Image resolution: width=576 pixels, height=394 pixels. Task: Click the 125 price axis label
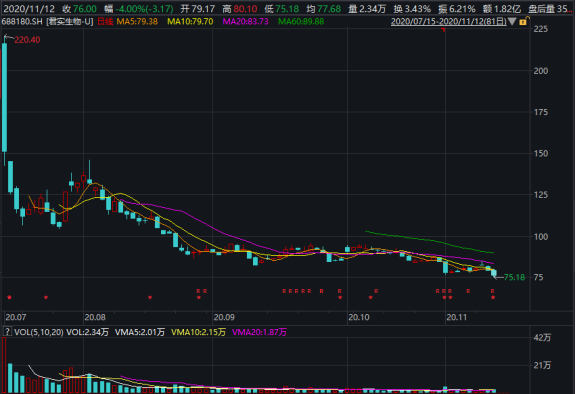click(x=540, y=195)
